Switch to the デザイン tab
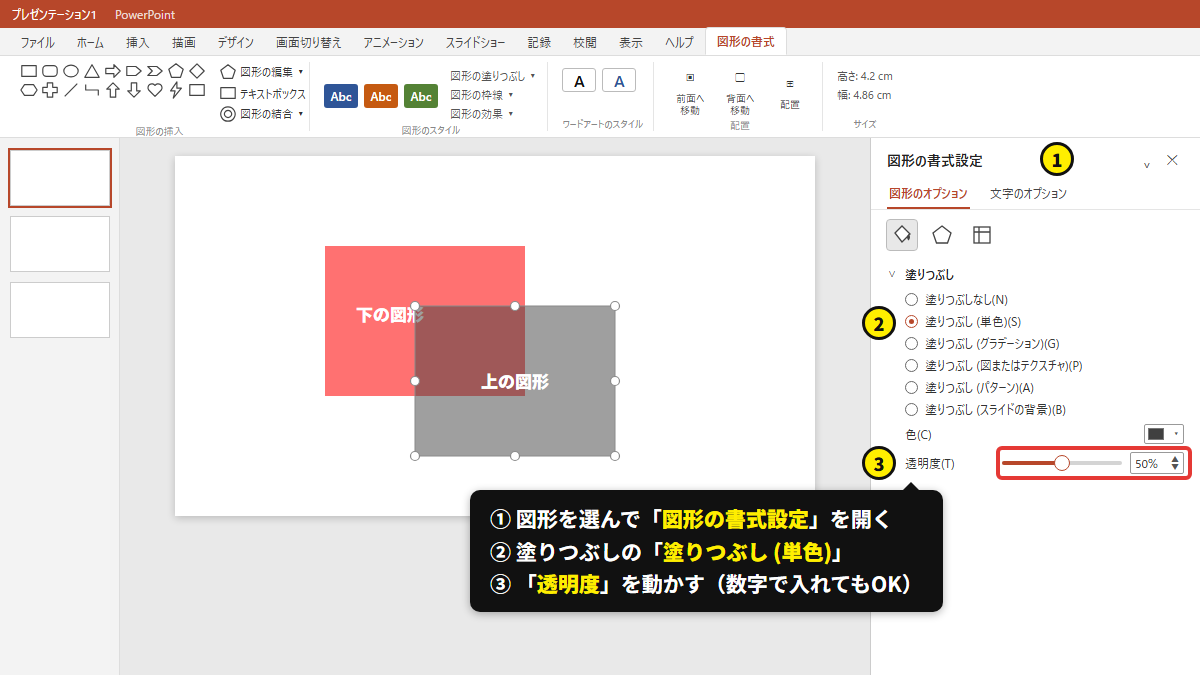 (x=236, y=43)
